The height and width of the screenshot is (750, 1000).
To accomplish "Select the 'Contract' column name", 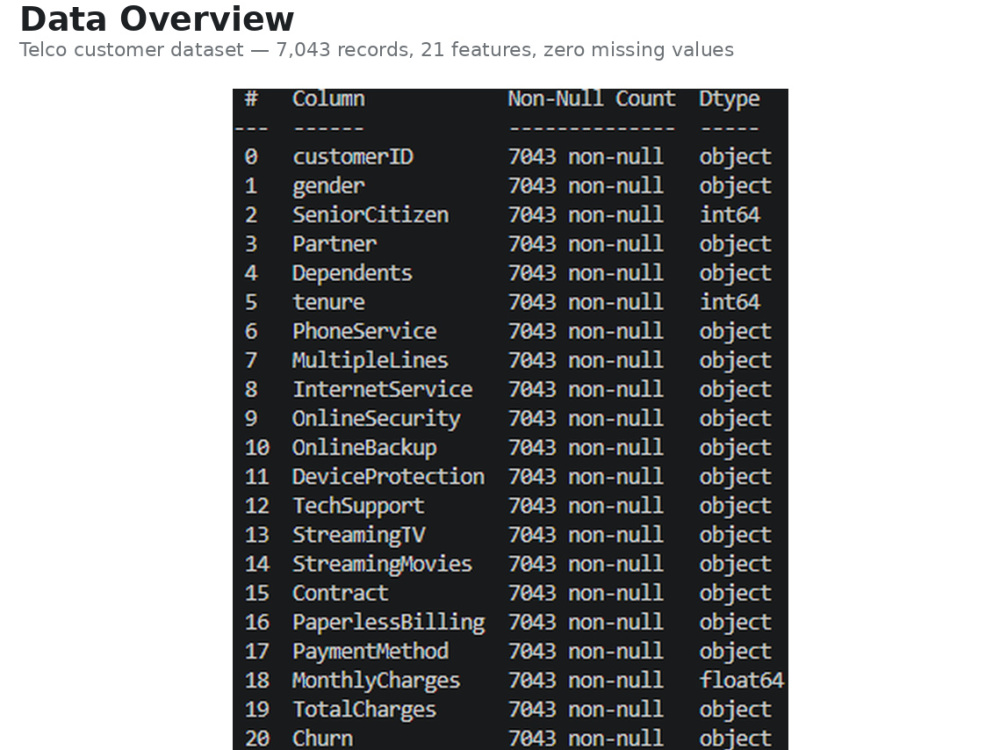I will pyautogui.click(x=340, y=594).
